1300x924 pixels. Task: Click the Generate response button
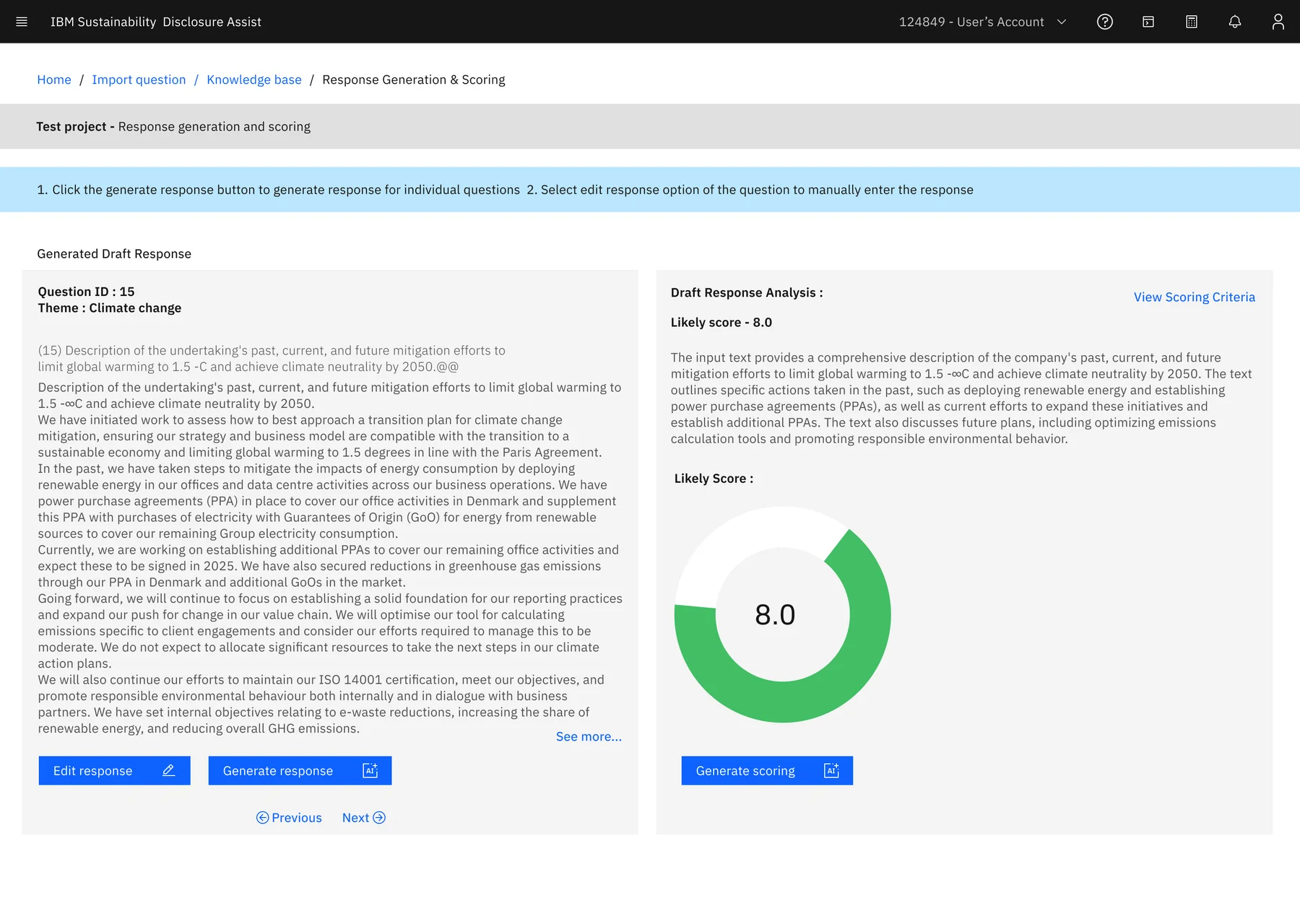pos(300,770)
